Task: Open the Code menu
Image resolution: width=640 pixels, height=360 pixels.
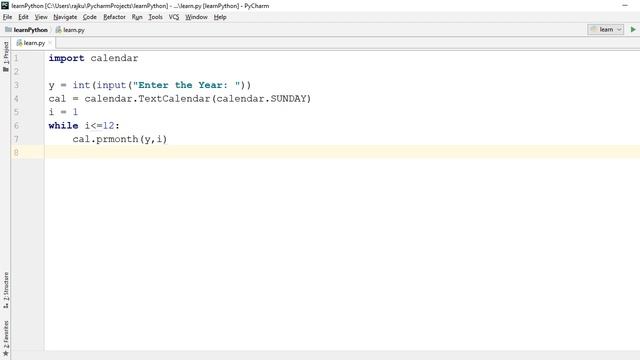Action: (89, 17)
